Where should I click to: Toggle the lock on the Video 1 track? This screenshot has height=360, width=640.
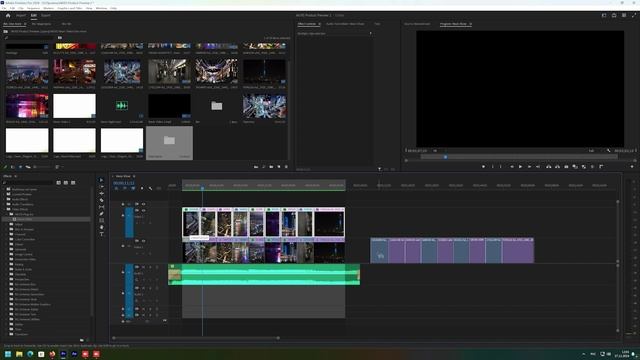click(x=123, y=246)
